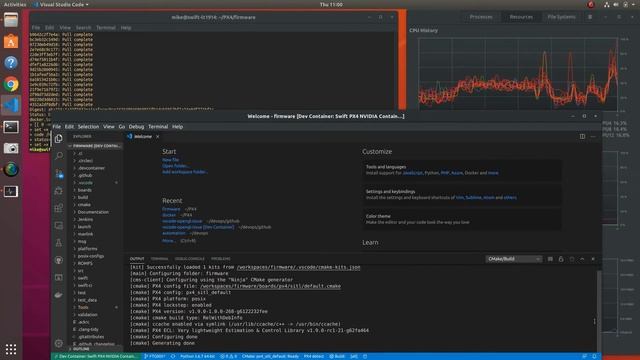
Task: Maximize the Output panel with chevron
Action: [582, 259]
